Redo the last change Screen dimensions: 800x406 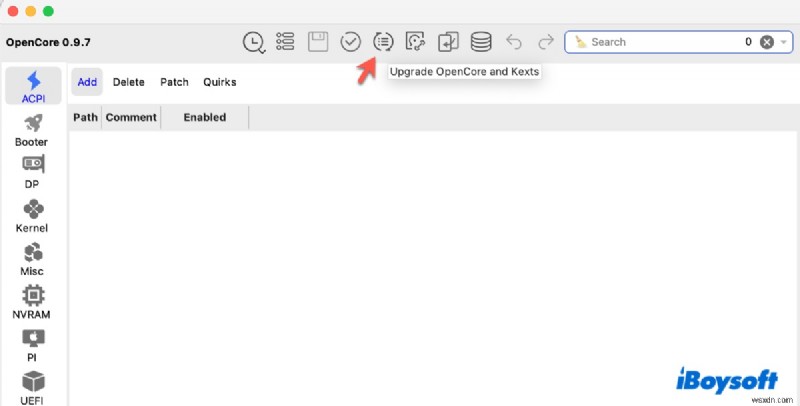tap(546, 42)
